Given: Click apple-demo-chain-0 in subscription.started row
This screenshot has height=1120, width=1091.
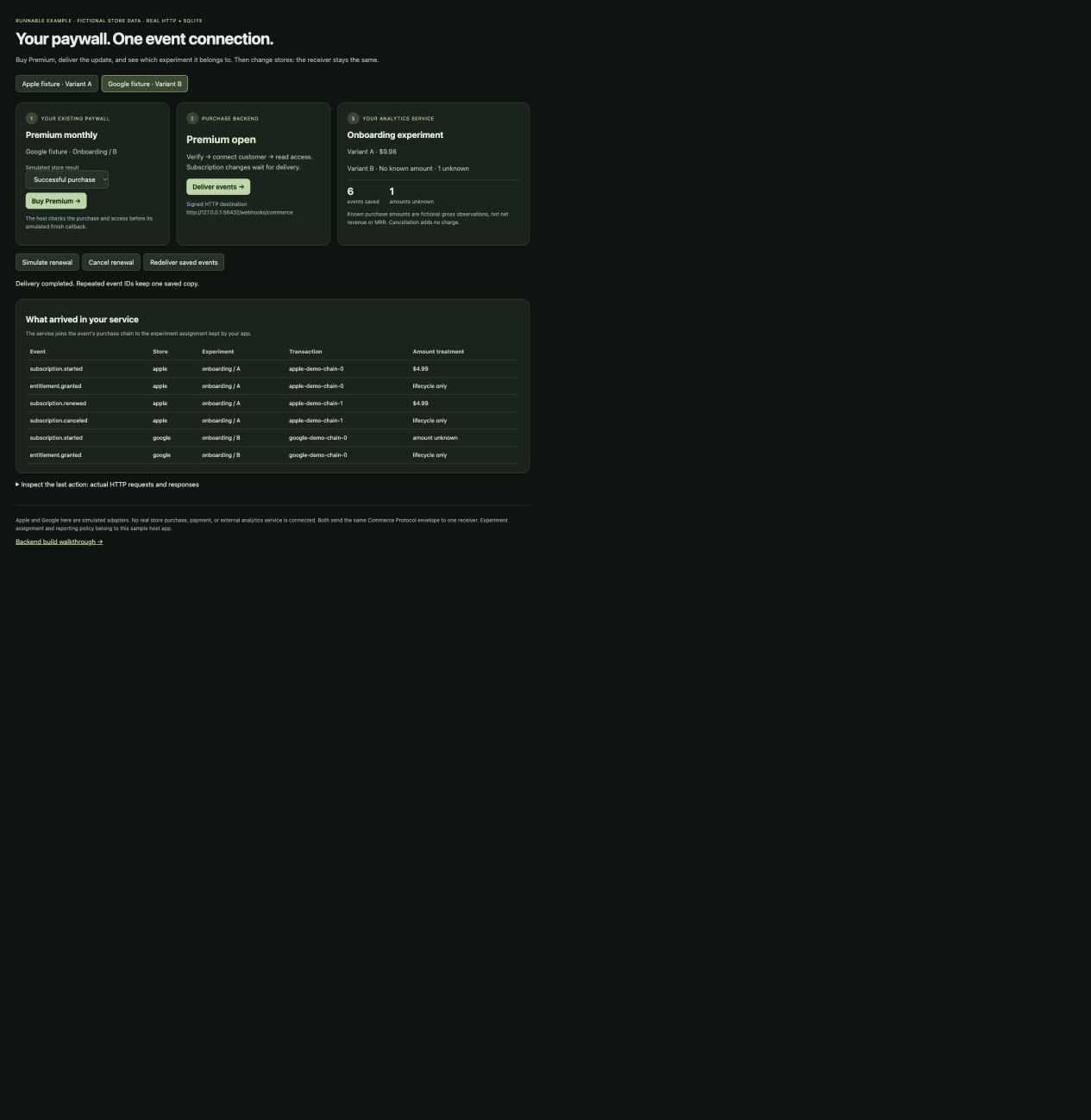Looking at the screenshot, I should point(316,369).
